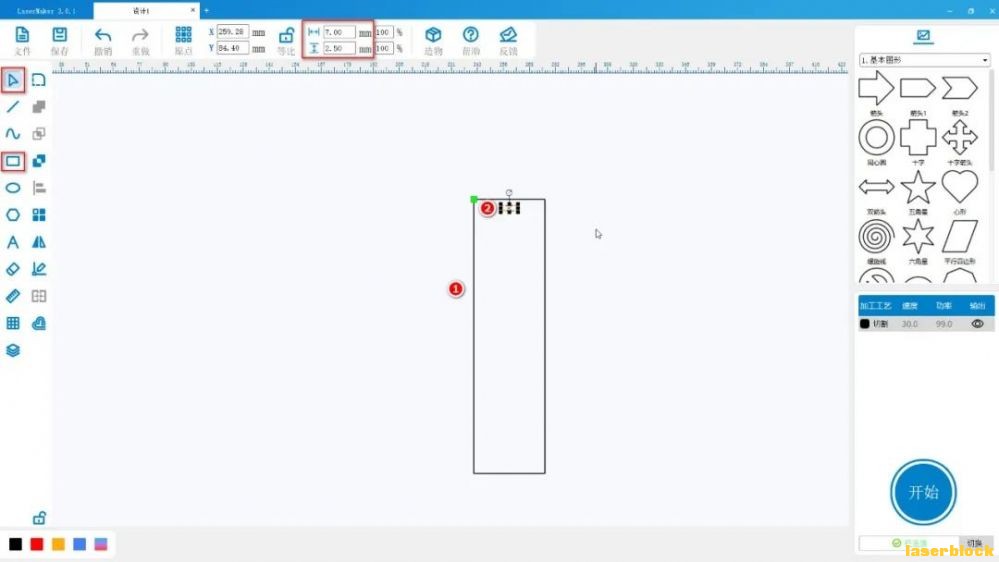Click the LaserMaker 3.0.1 title tab
The width and height of the screenshot is (999, 562).
[x=47, y=11]
